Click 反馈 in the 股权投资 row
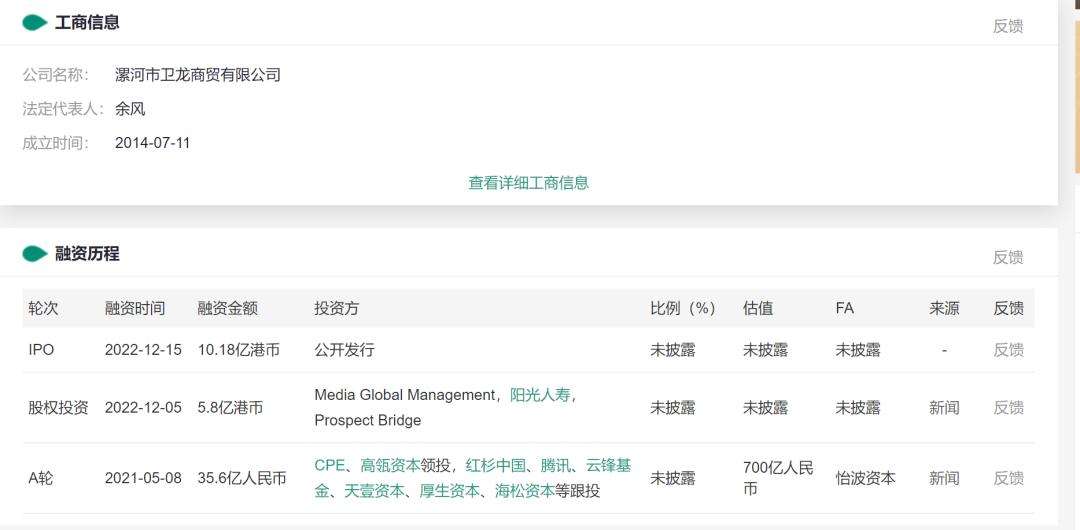The image size is (1080, 530). pyautogui.click(x=1008, y=408)
